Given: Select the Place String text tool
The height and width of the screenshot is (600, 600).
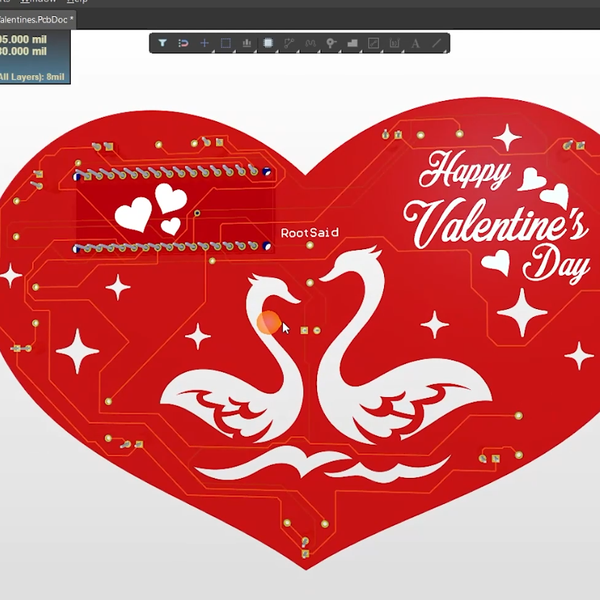Looking at the screenshot, I should pyautogui.click(x=416, y=43).
